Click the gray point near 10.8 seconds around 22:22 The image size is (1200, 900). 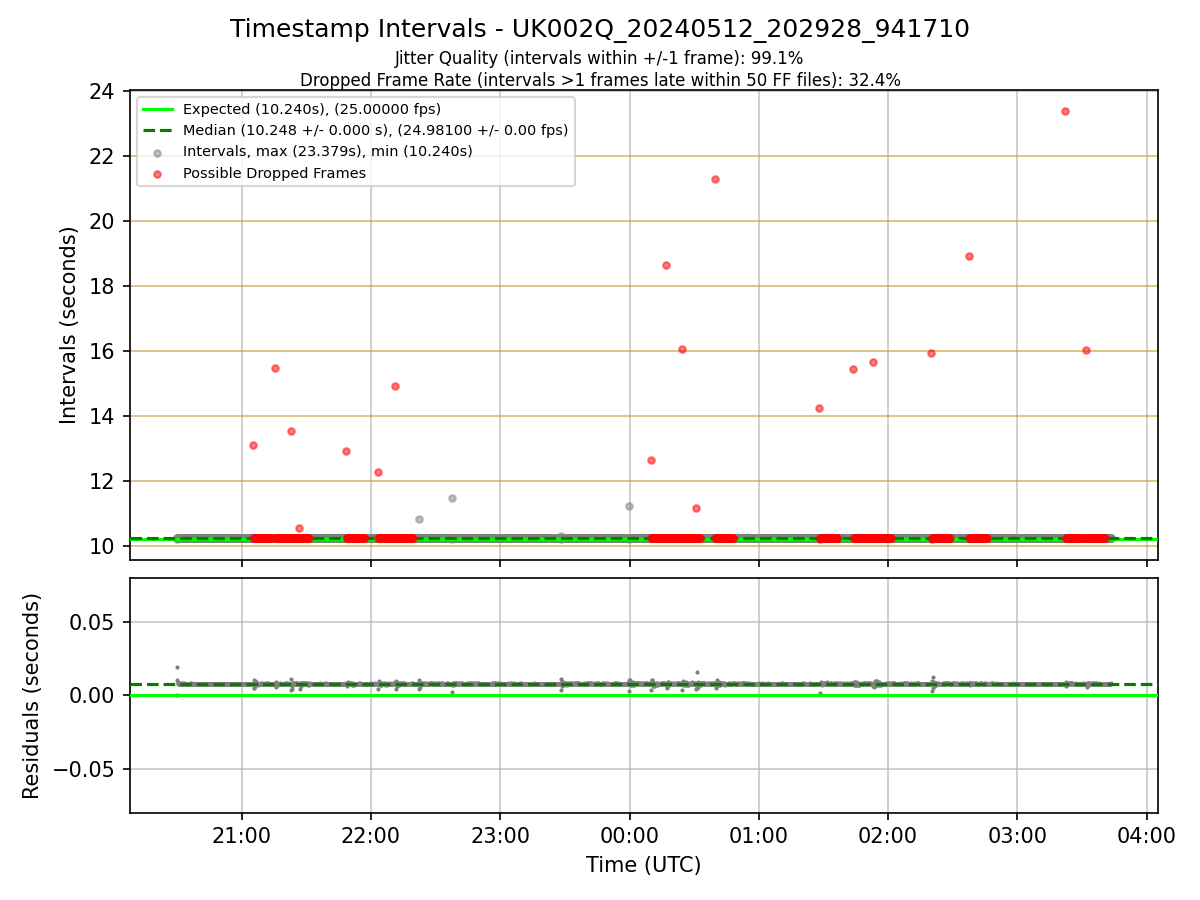(419, 519)
